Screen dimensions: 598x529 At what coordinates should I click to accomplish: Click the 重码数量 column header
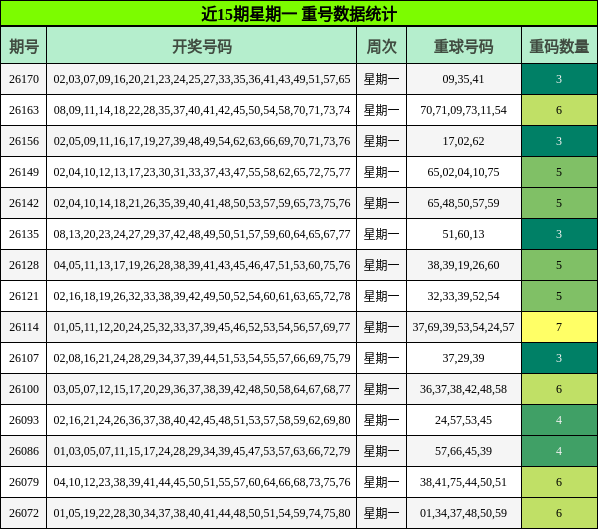click(x=559, y=46)
